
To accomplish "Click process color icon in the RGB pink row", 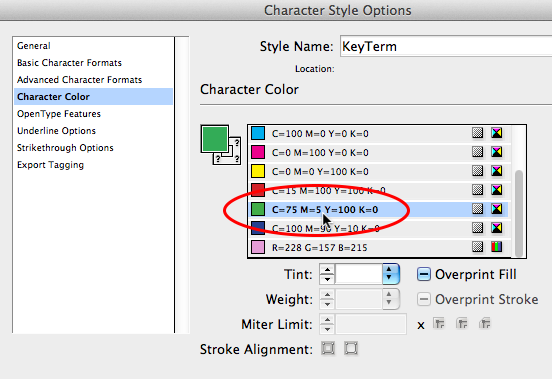I will [x=477, y=247].
